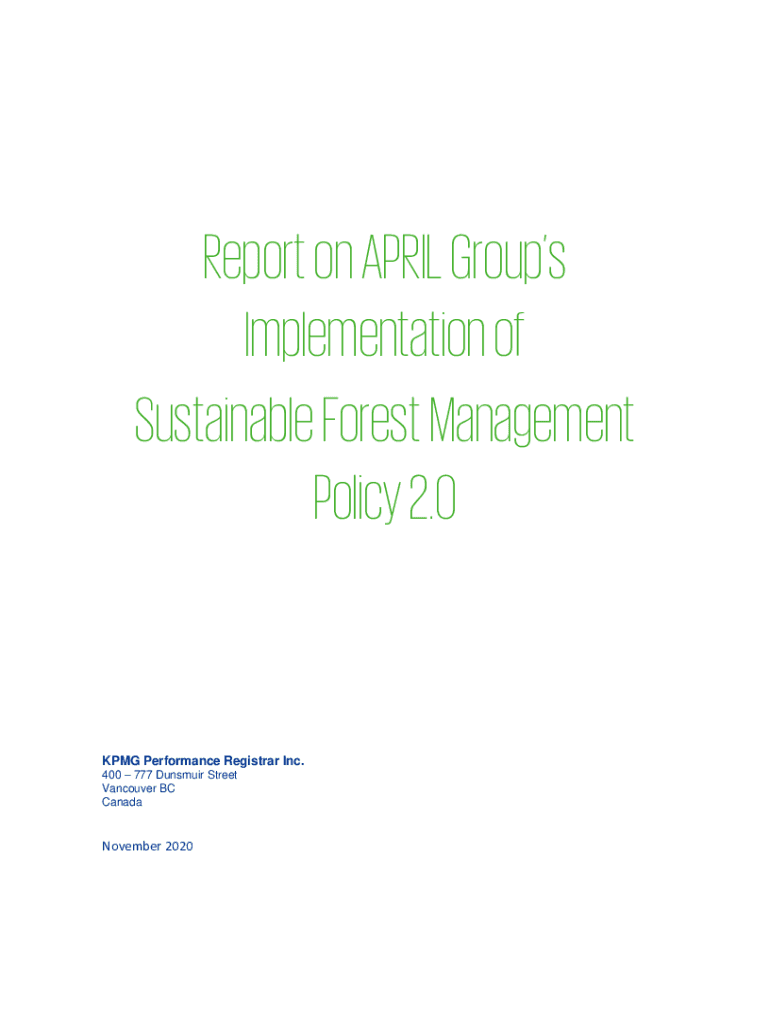Click the word "Group's" in the title
This screenshot has width=770, height=1024.
[x=511, y=258]
